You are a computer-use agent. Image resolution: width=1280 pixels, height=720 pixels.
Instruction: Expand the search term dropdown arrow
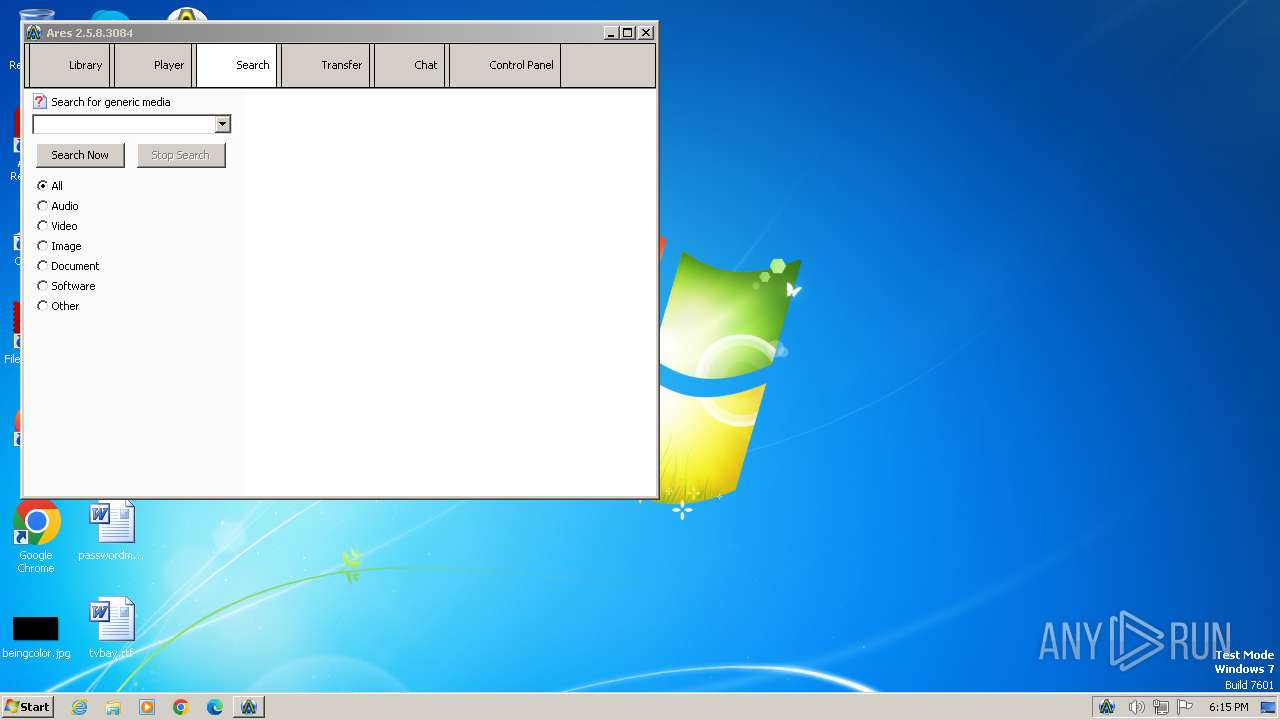click(223, 124)
